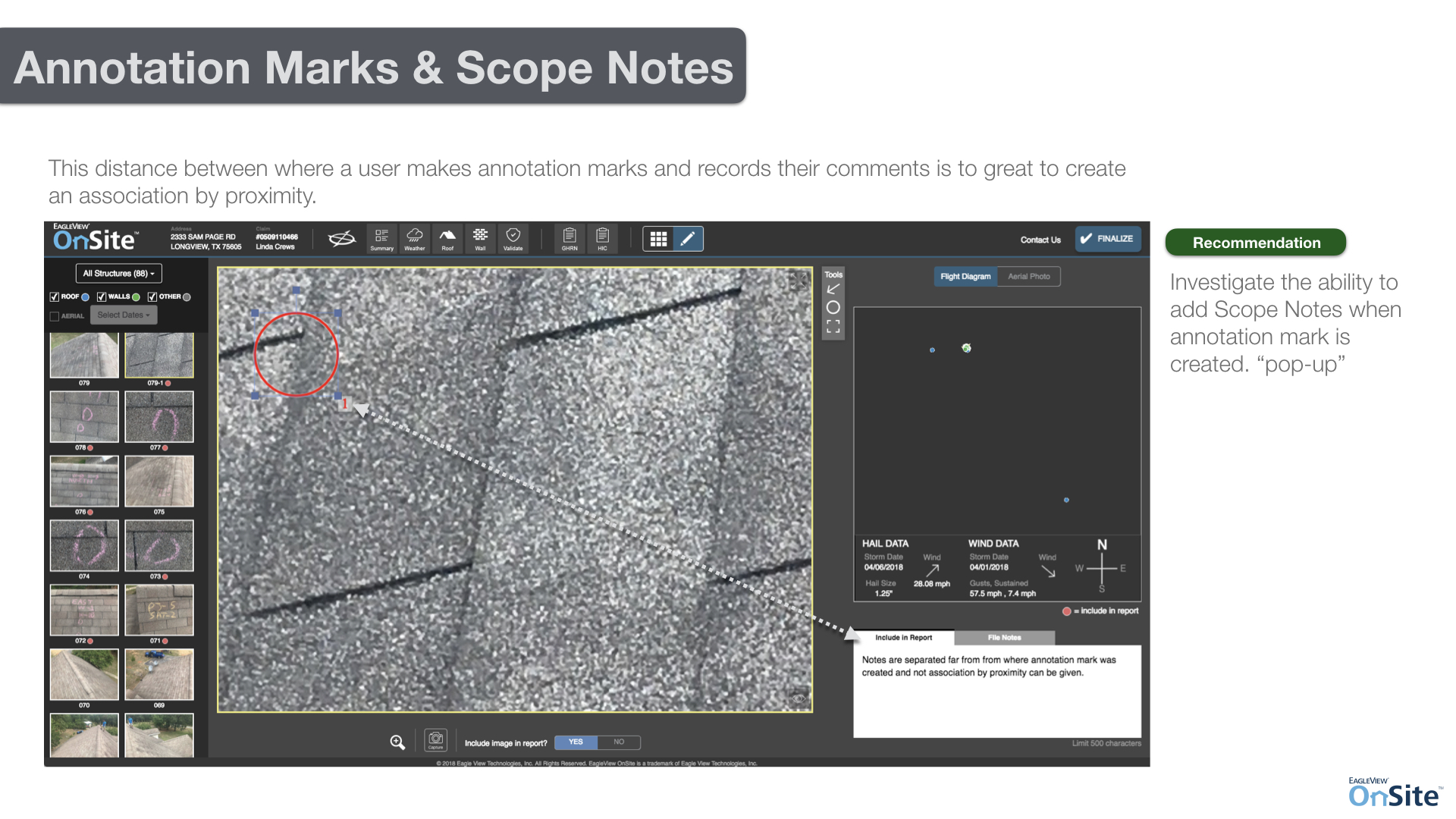Toggle the OTHER checkbox
This screenshot has width=1456, height=819.
click(x=152, y=297)
